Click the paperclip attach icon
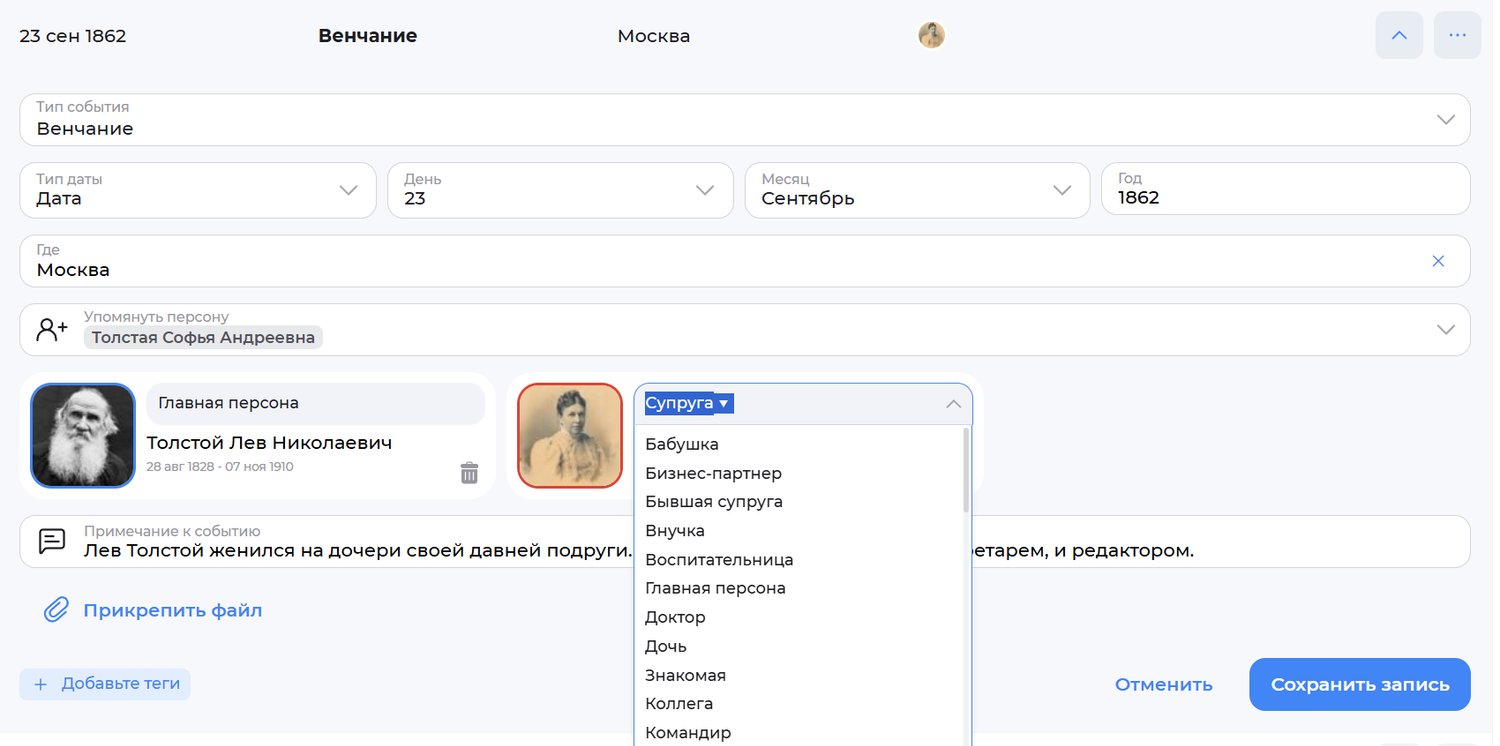The image size is (1500, 746). [56, 610]
